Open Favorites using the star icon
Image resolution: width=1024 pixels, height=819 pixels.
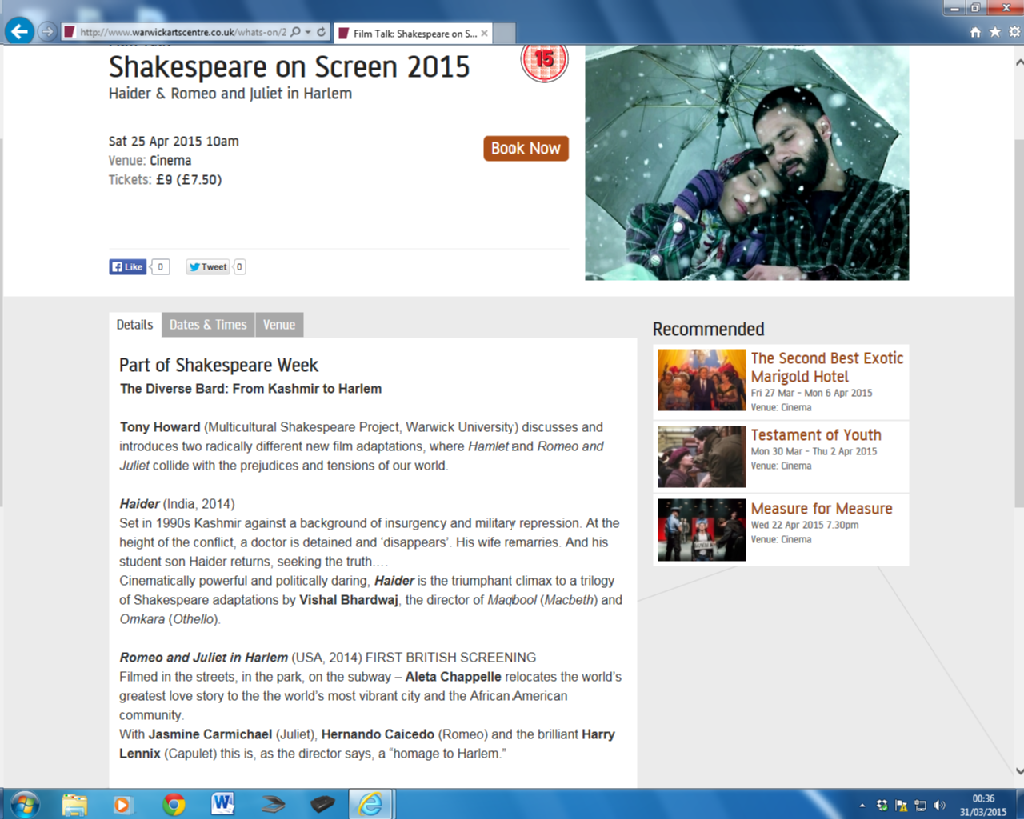(994, 32)
